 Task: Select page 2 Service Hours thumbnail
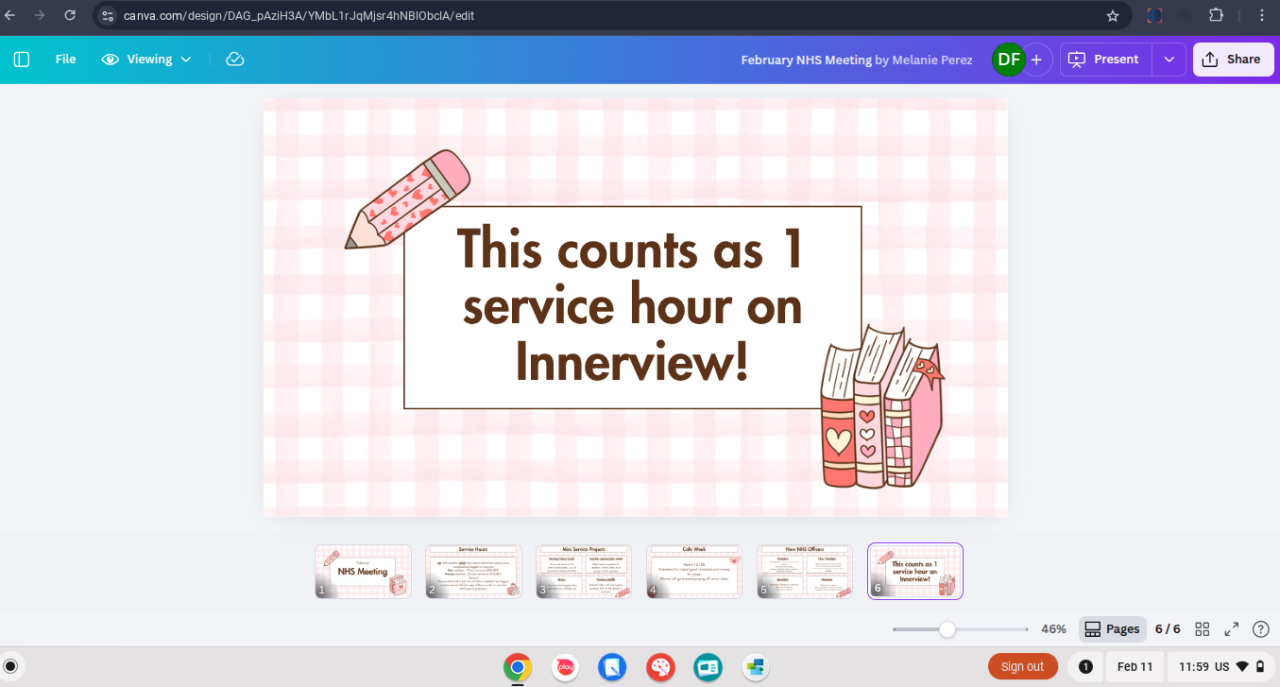pyautogui.click(x=474, y=571)
